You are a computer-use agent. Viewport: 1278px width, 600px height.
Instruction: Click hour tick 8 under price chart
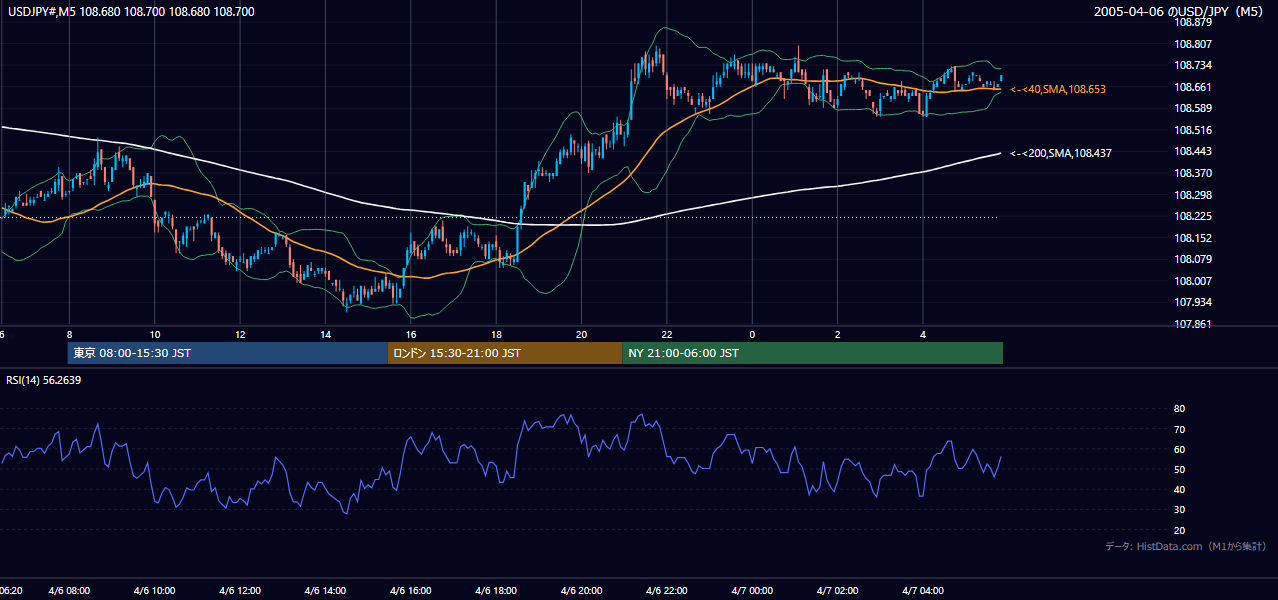tap(69, 335)
